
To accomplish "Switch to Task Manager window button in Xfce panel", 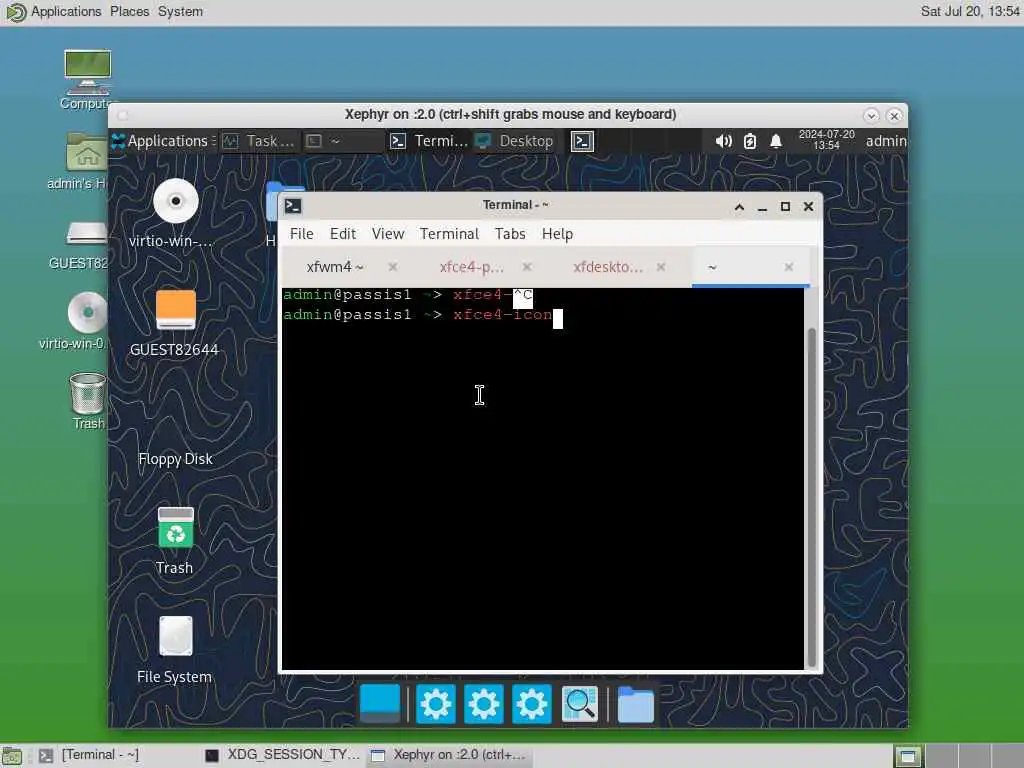I will [259, 141].
